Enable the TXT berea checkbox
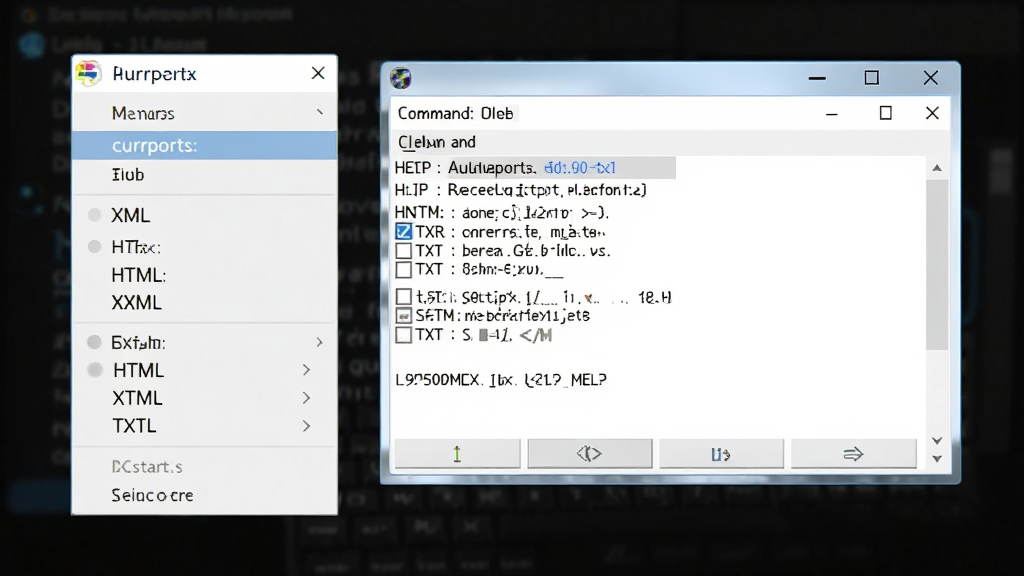Screen dimensions: 1024x576 [404, 251]
